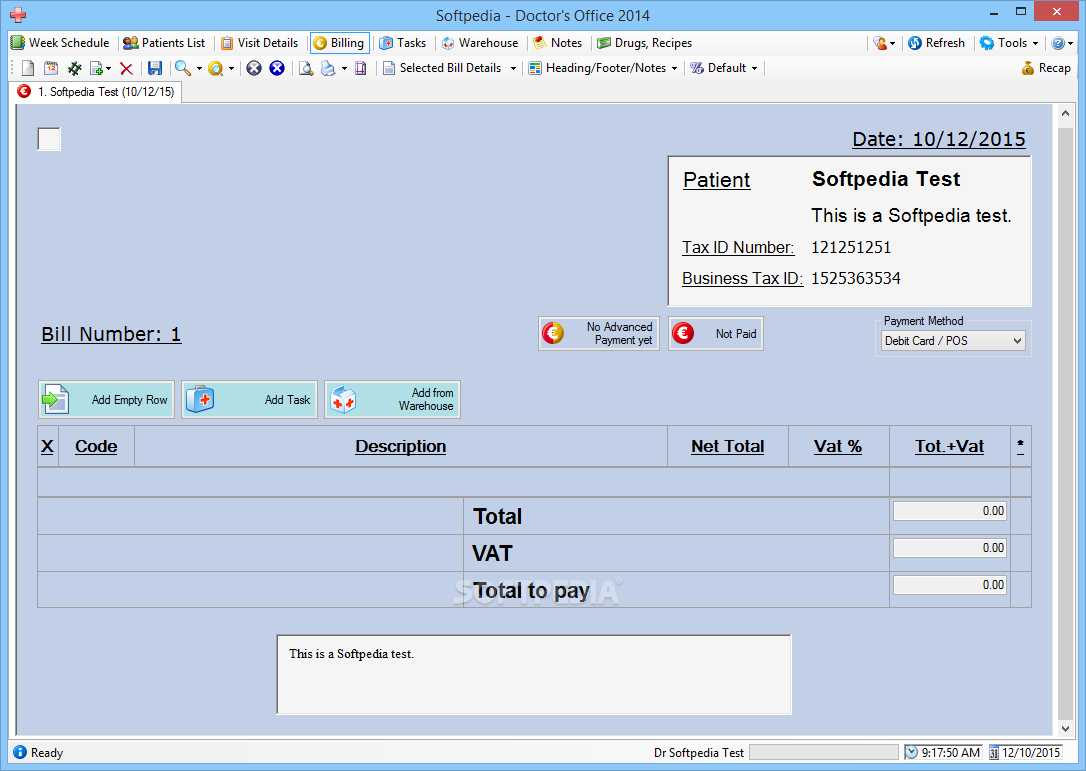Expand arrow next to gold search icon

pos(231,69)
